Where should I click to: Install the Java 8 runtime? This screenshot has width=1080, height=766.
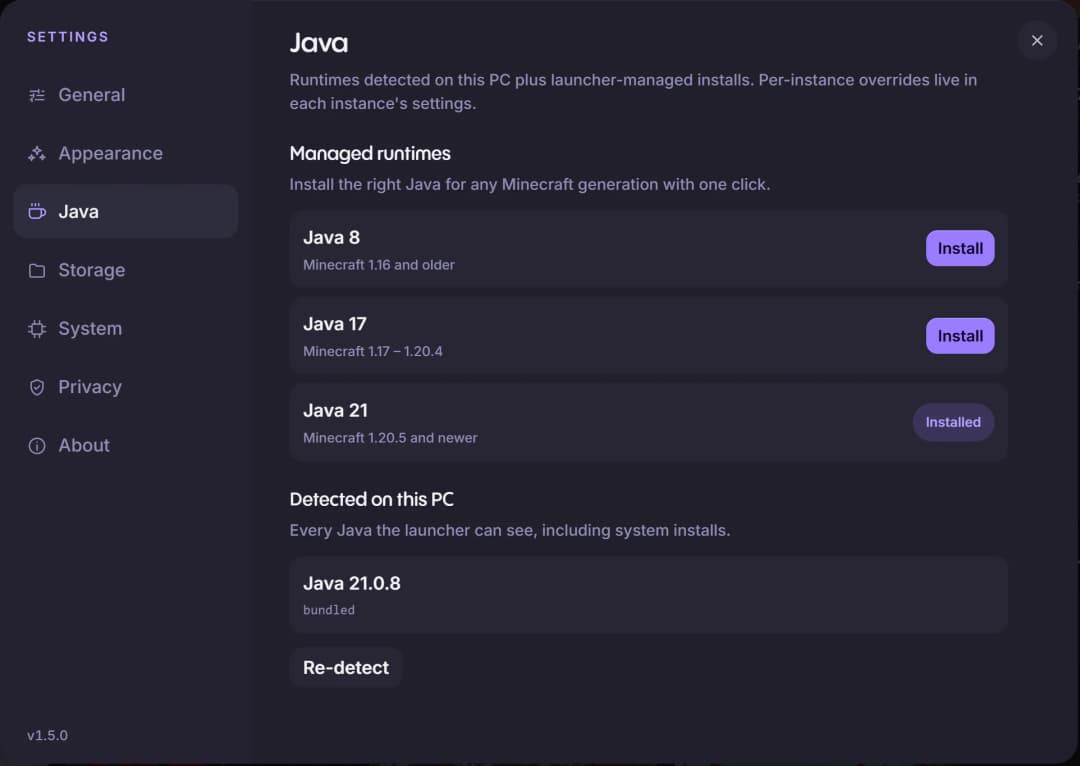tap(959, 248)
